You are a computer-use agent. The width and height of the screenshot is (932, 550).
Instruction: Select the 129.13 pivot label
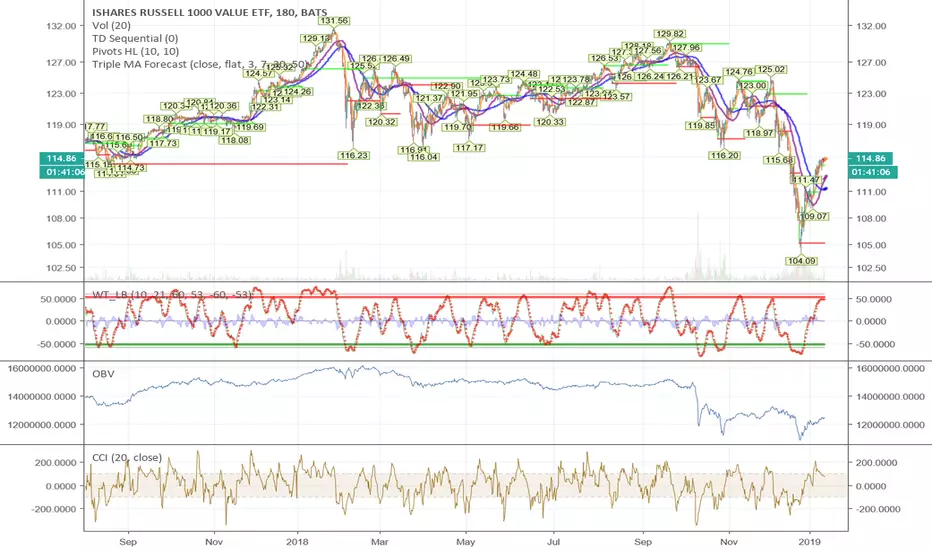click(x=316, y=39)
